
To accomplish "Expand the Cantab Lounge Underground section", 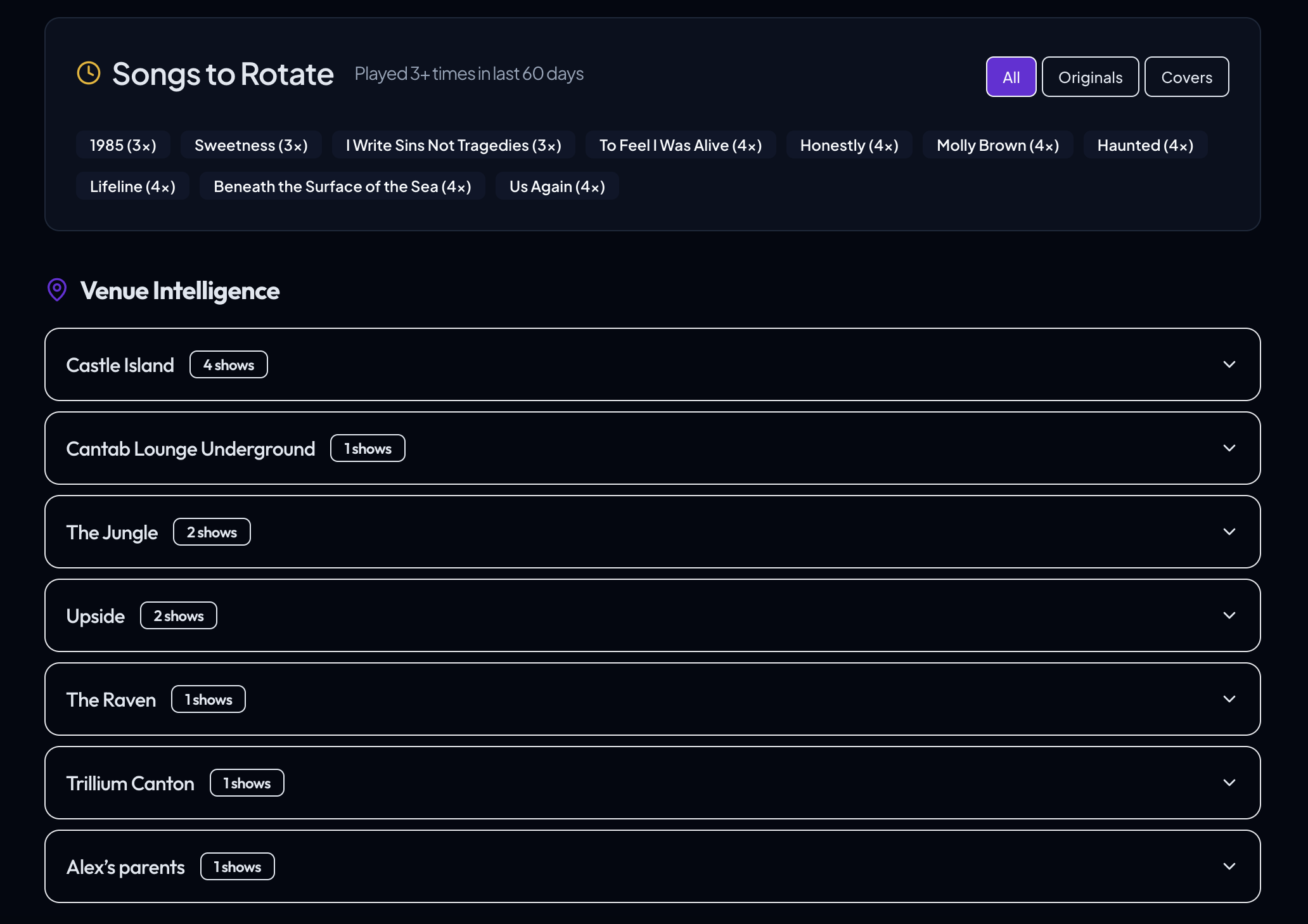I will point(1229,448).
